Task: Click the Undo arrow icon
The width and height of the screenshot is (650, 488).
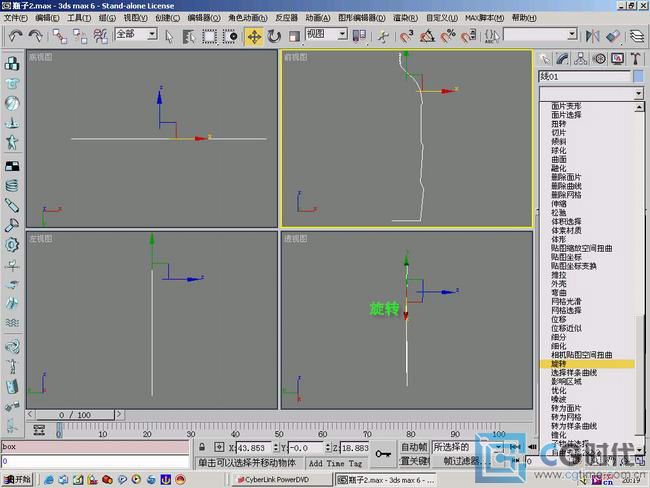Action: coord(15,36)
